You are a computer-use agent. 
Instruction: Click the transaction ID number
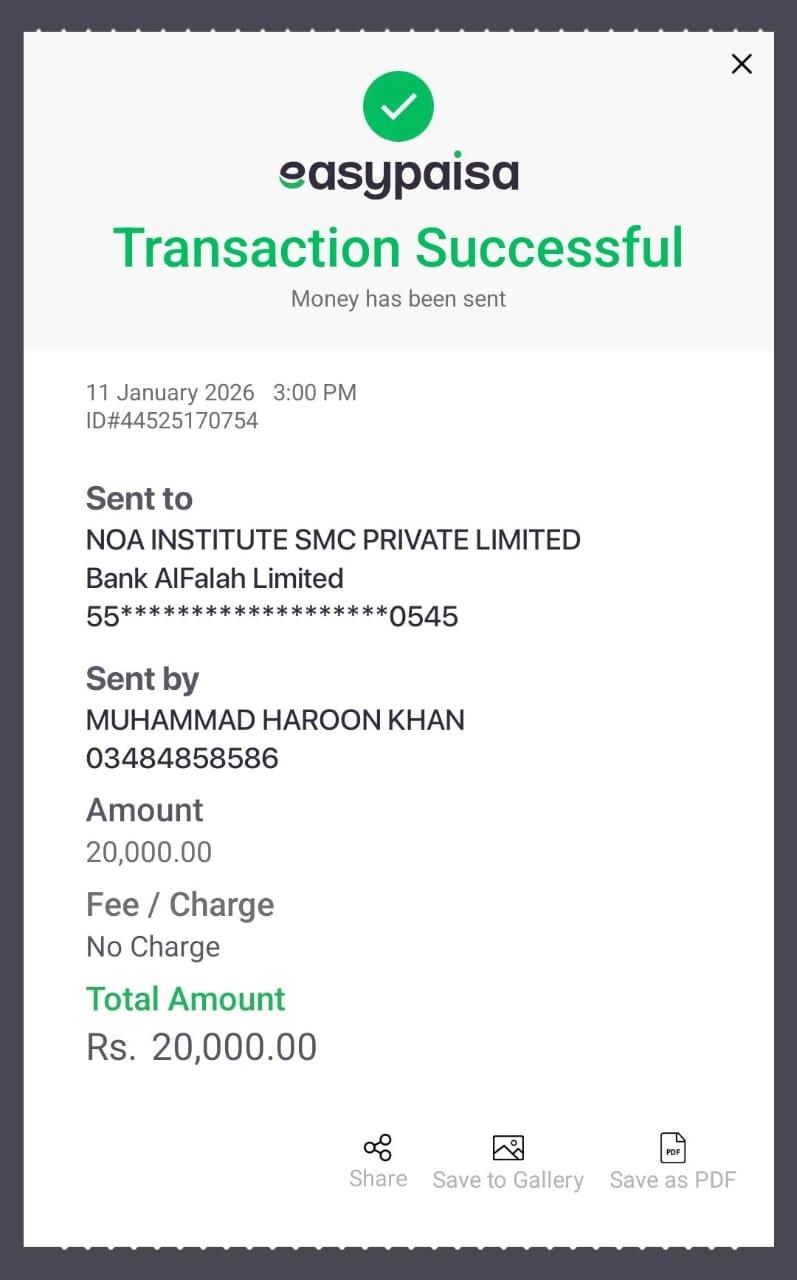[x=172, y=421]
